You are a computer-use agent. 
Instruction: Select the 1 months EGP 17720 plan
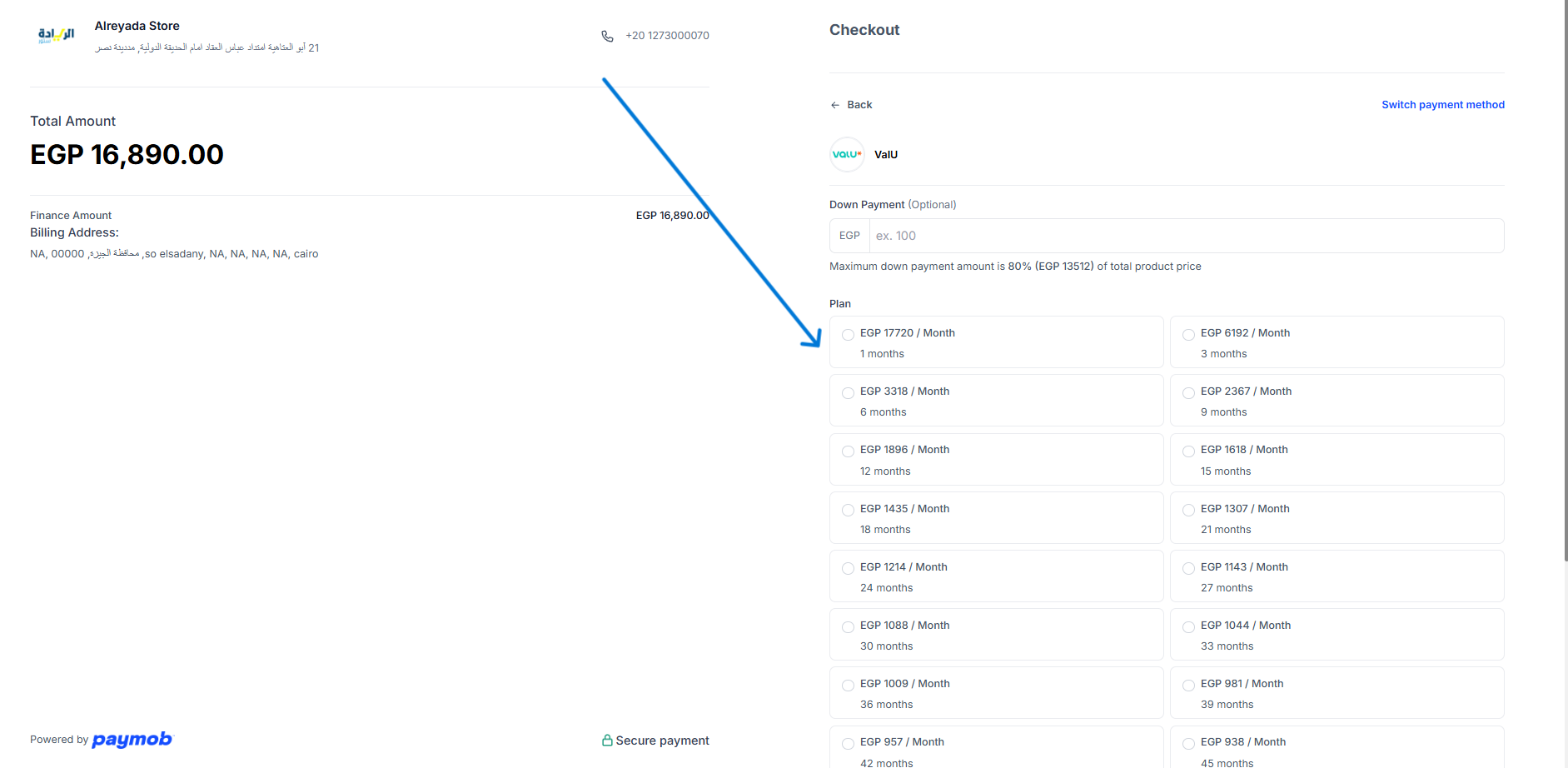coord(848,335)
